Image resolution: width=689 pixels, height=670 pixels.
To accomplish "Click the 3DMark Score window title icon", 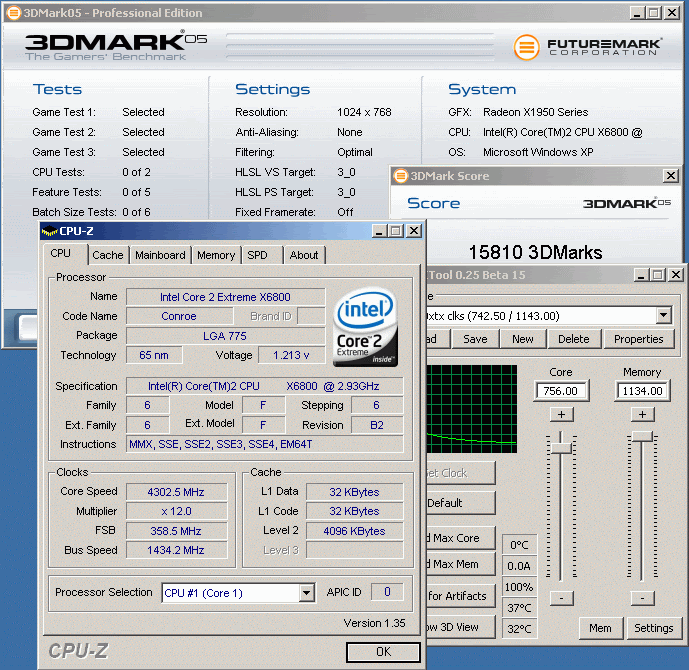I will coord(401,176).
